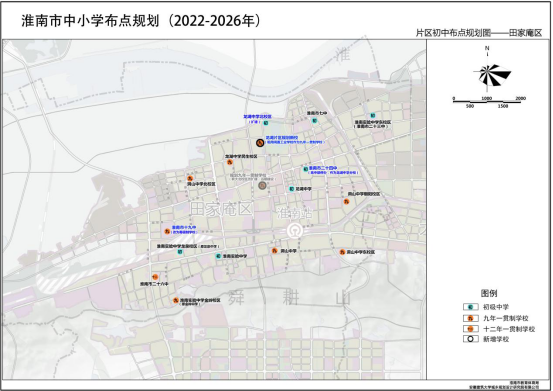Click the 十二年一贯制学校 legend symbol
This screenshot has width=553, height=391.
click(470, 329)
